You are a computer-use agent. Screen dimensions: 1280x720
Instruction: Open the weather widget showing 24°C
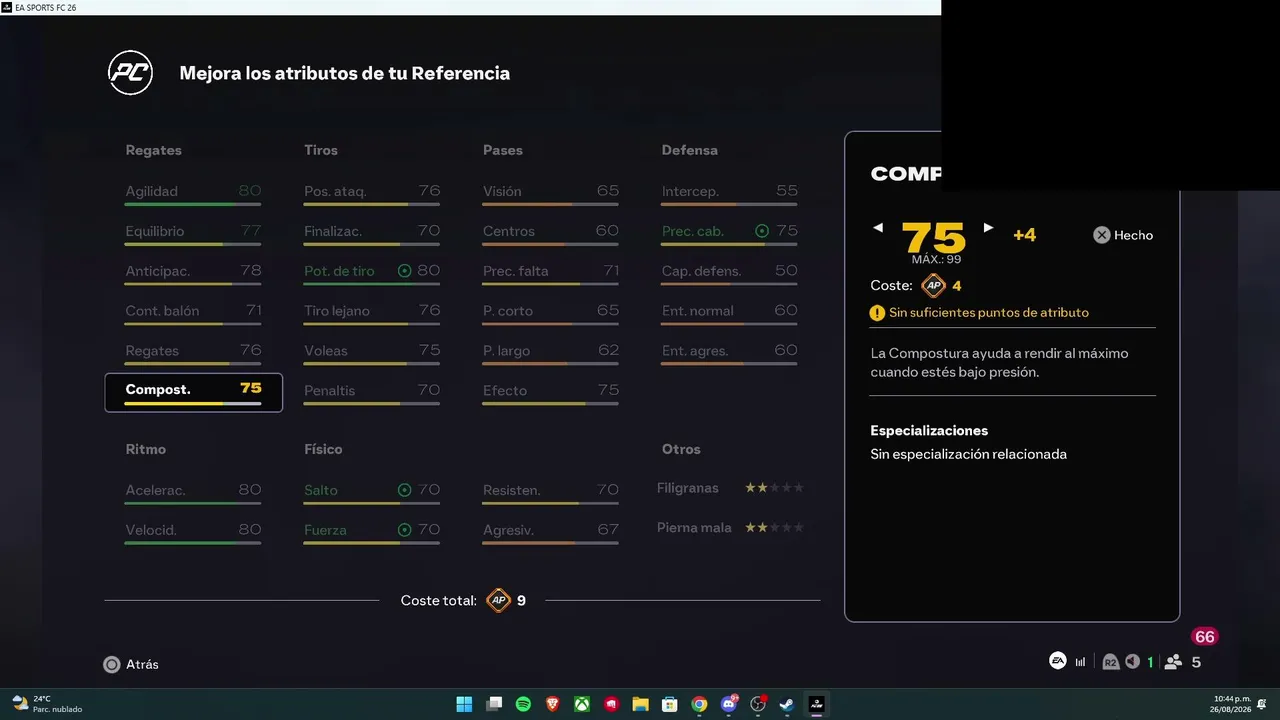pos(46,704)
